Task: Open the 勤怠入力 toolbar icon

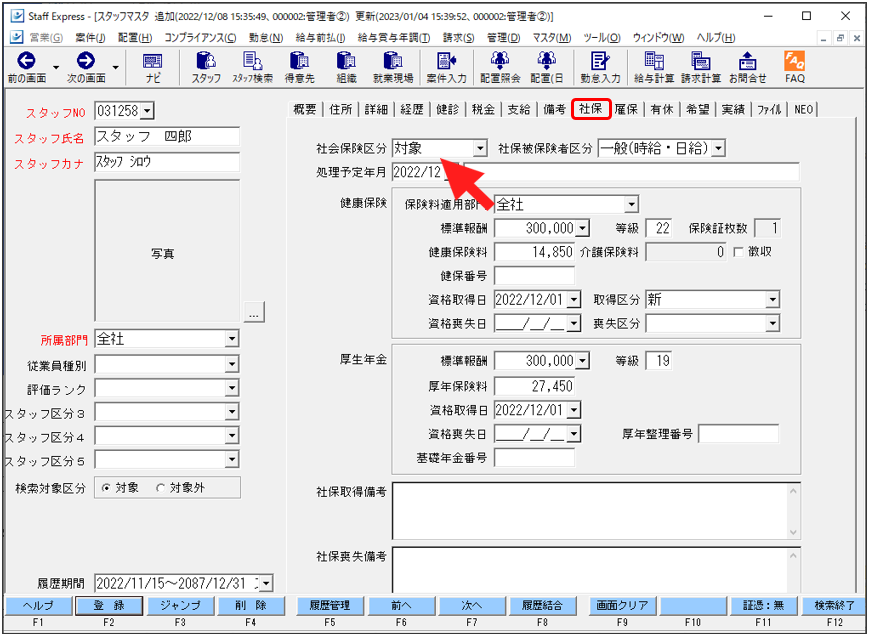Action: click(600, 67)
